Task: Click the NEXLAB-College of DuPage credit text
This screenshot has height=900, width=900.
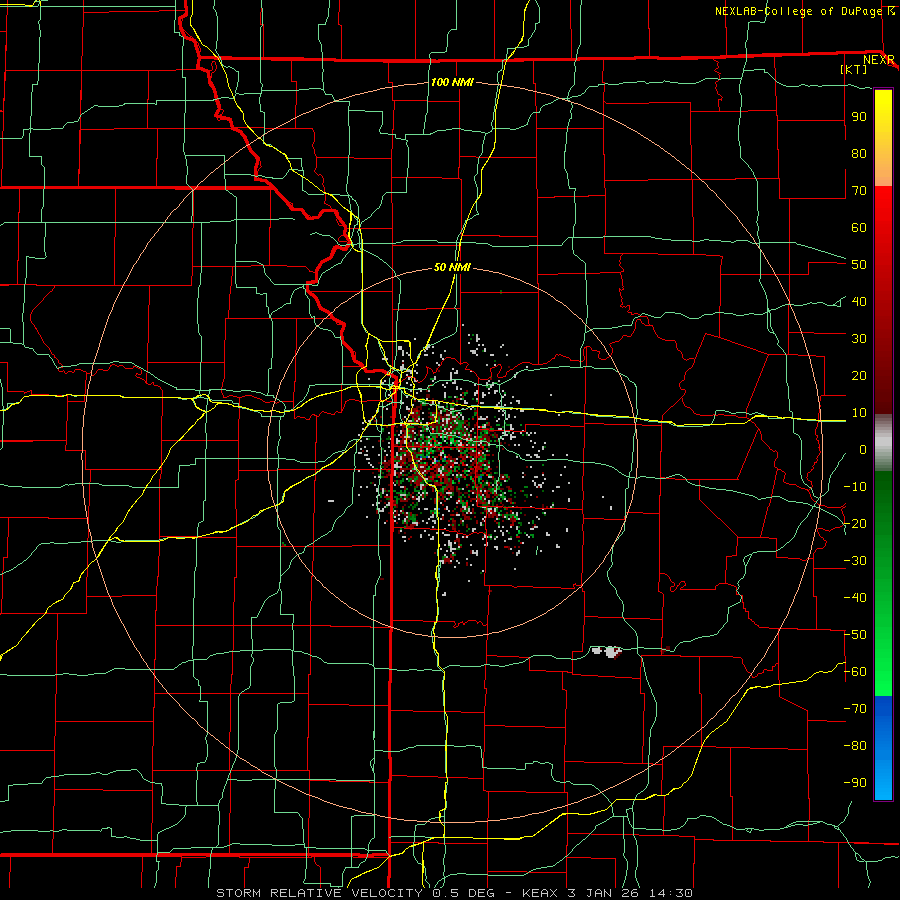Action: (800, 11)
